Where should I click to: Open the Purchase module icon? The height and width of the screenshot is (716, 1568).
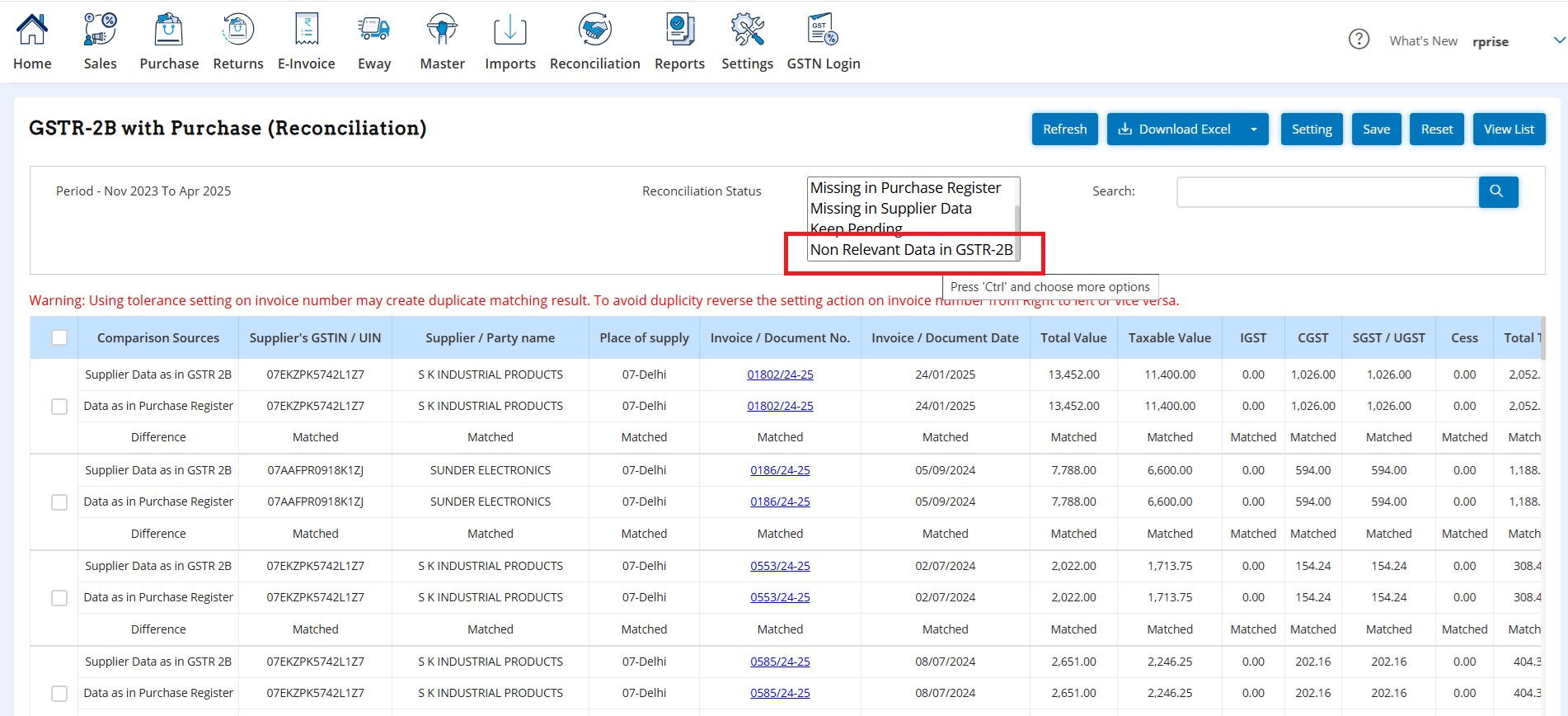click(168, 30)
